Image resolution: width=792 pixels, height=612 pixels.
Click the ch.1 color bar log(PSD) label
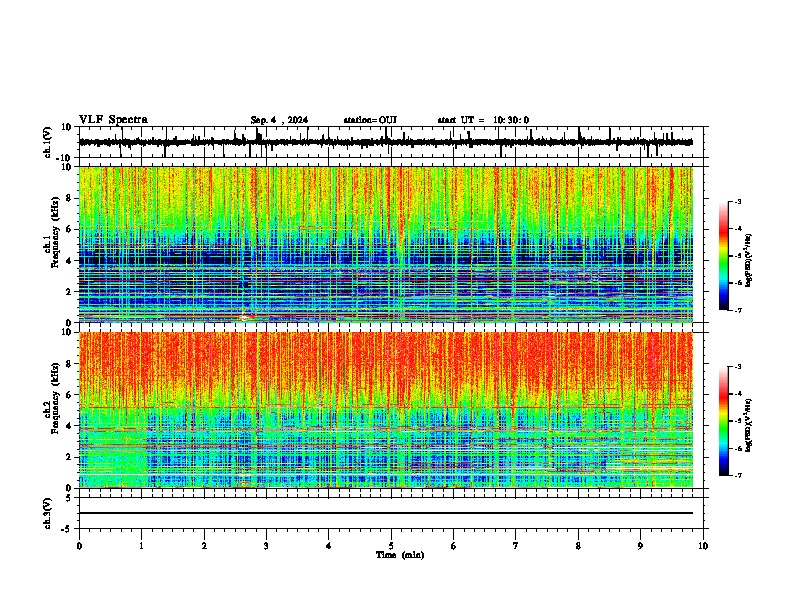[x=749, y=261]
